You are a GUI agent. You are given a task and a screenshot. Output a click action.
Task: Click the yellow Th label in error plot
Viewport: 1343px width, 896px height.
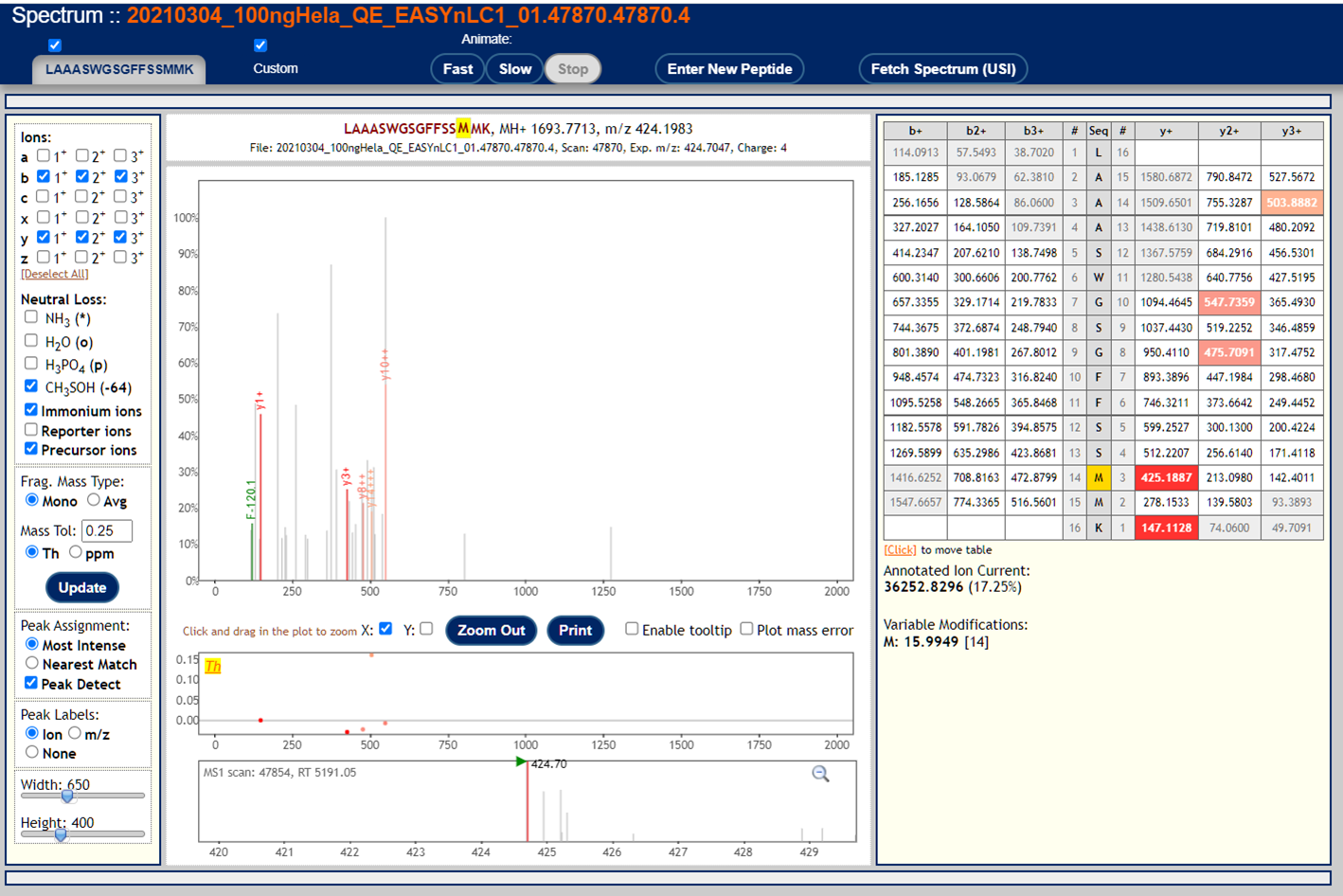click(213, 666)
